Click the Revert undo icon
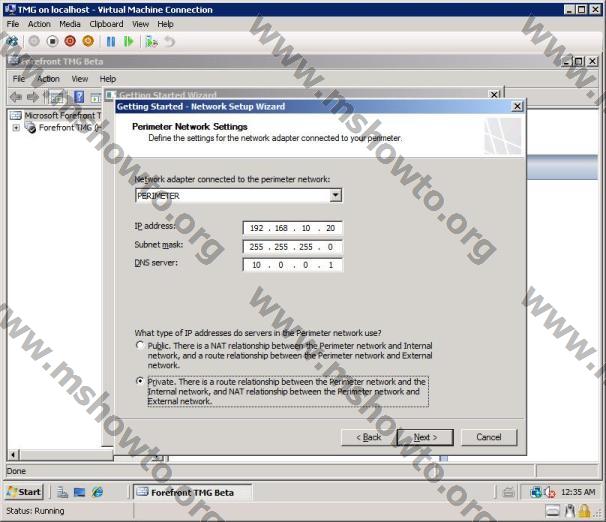606x522 pixels. tap(170, 41)
